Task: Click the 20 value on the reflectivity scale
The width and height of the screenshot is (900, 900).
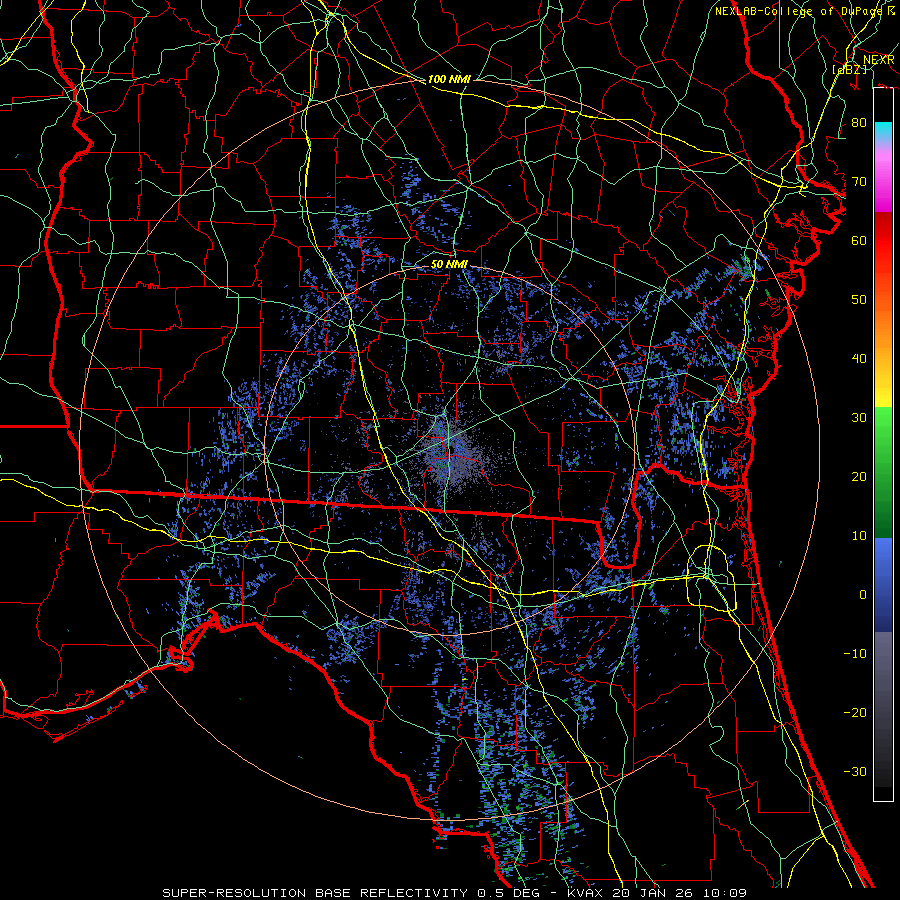Action: tap(859, 477)
